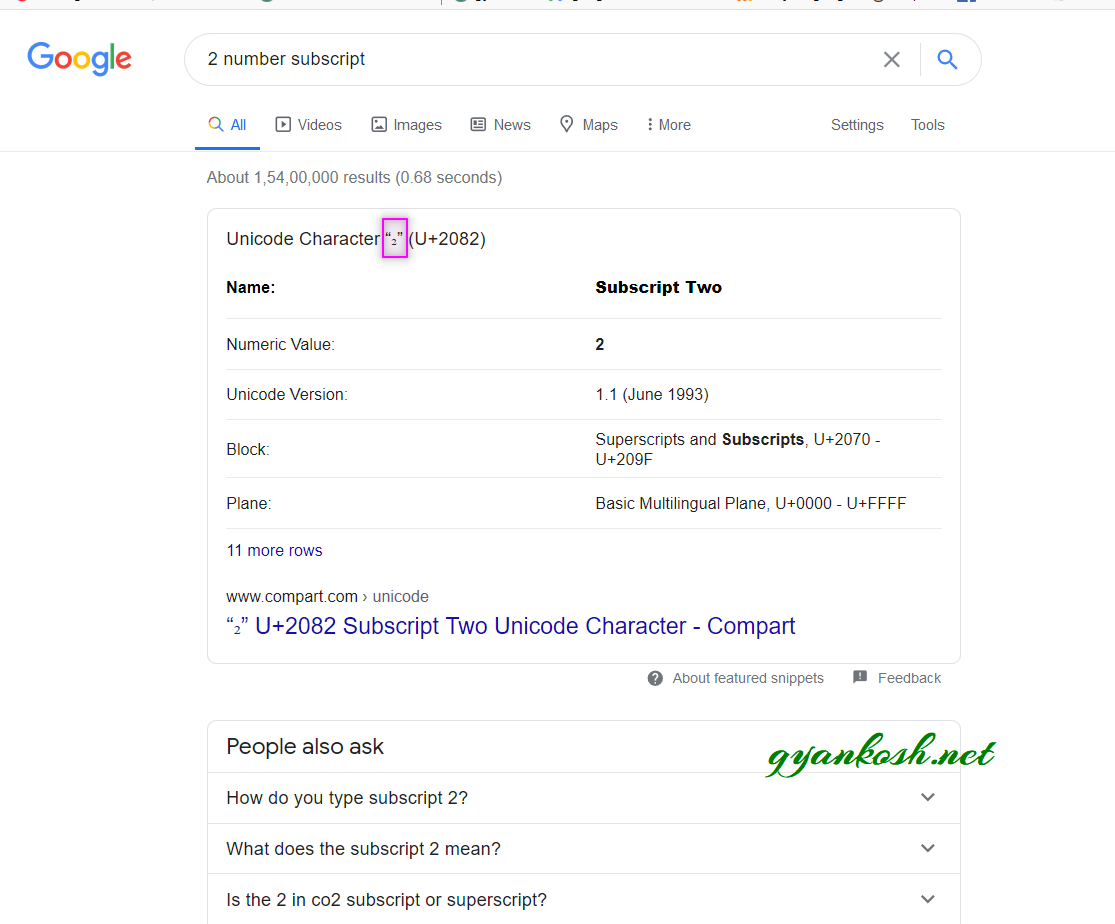Expand the co2 subscript or superscript question

(x=583, y=899)
